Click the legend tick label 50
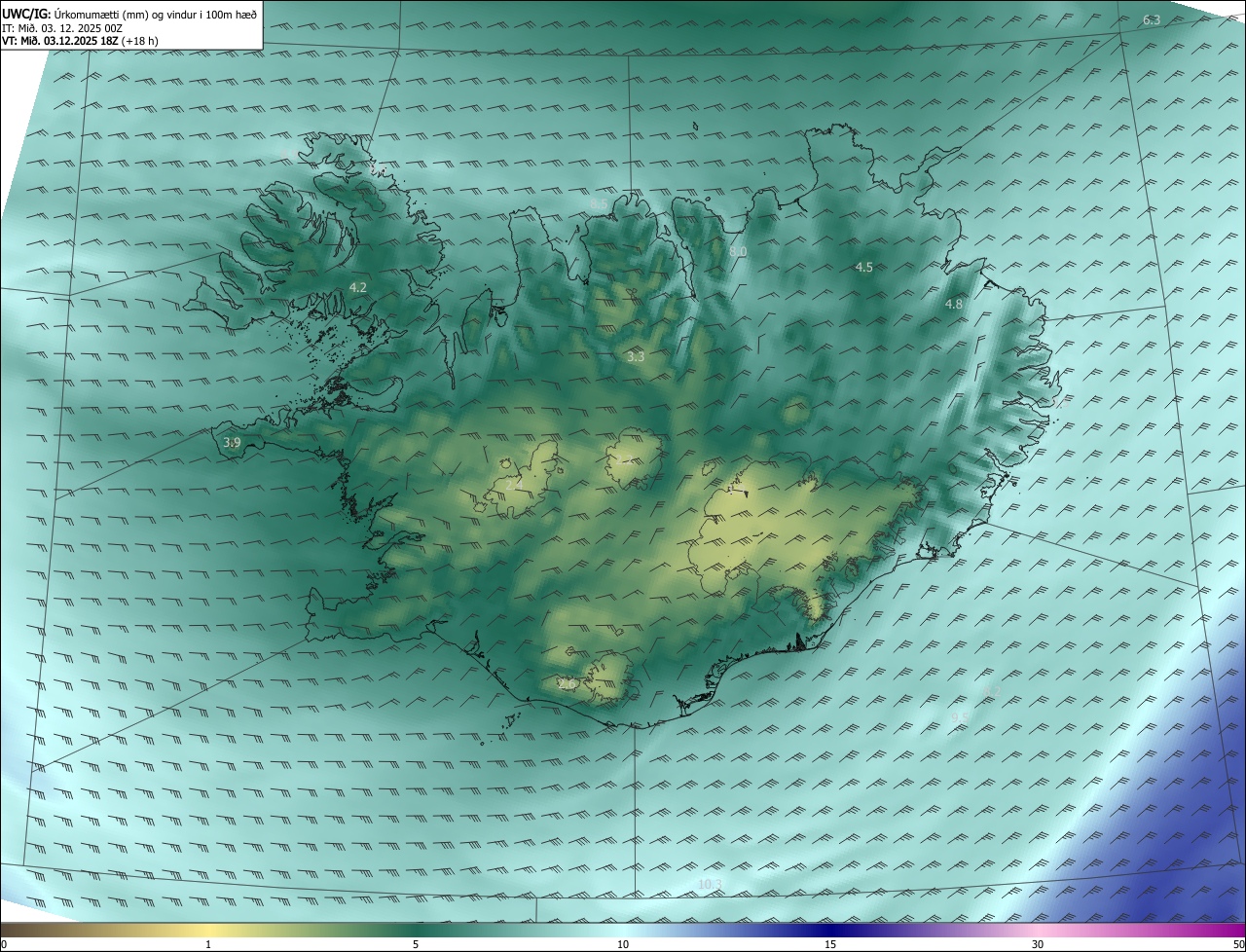 pyautogui.click(x=1238, y=944)
